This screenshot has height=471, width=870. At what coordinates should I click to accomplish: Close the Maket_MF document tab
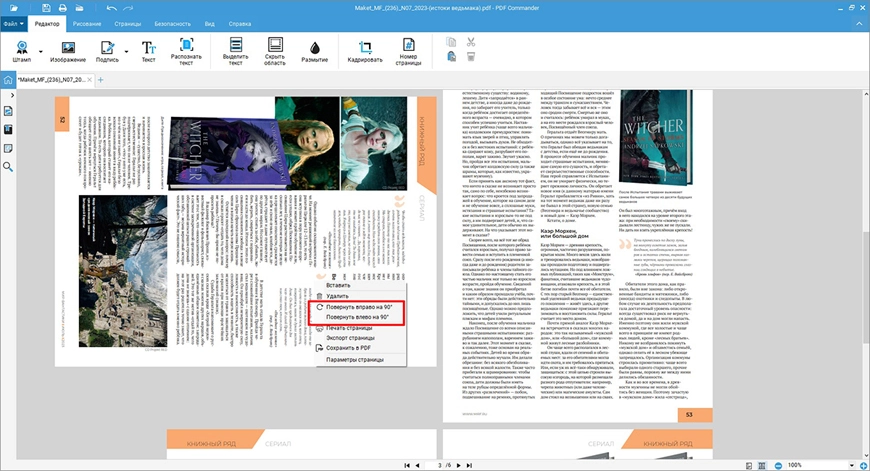pyautogui.click(x=90, y=80)
